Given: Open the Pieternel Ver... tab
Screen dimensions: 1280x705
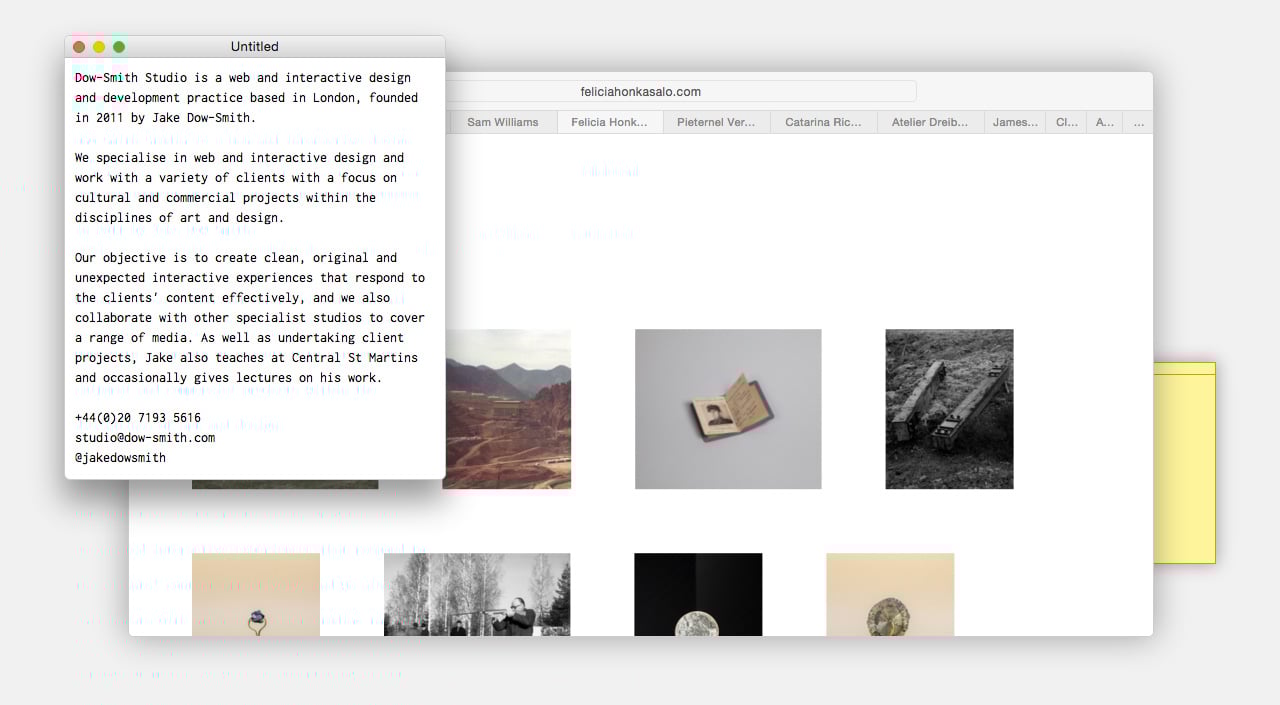Looking at the screenshot, I should click(716, 121).
